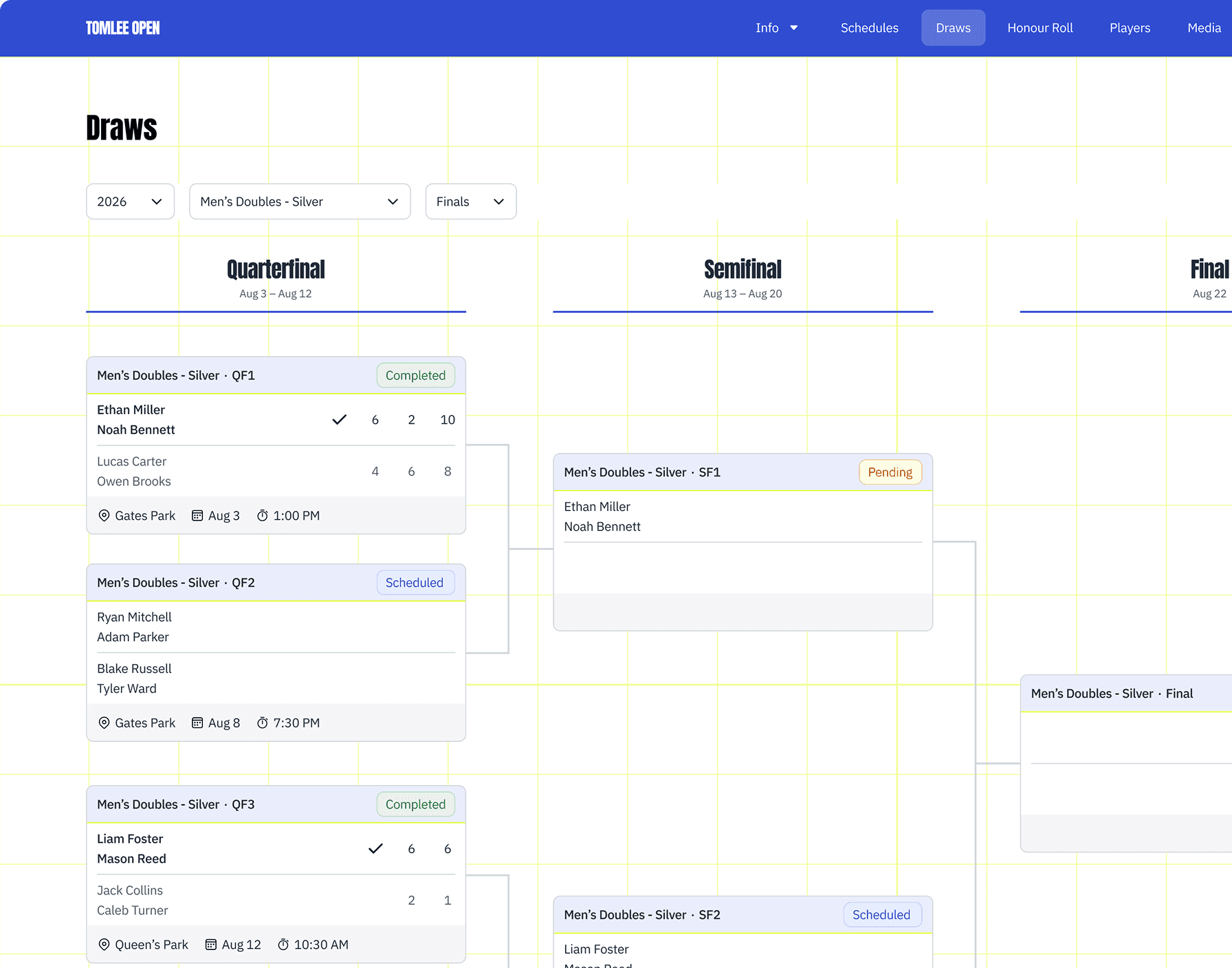Click Lucas Carter in QF1
1232x968 pixels.
coord(131,461)
